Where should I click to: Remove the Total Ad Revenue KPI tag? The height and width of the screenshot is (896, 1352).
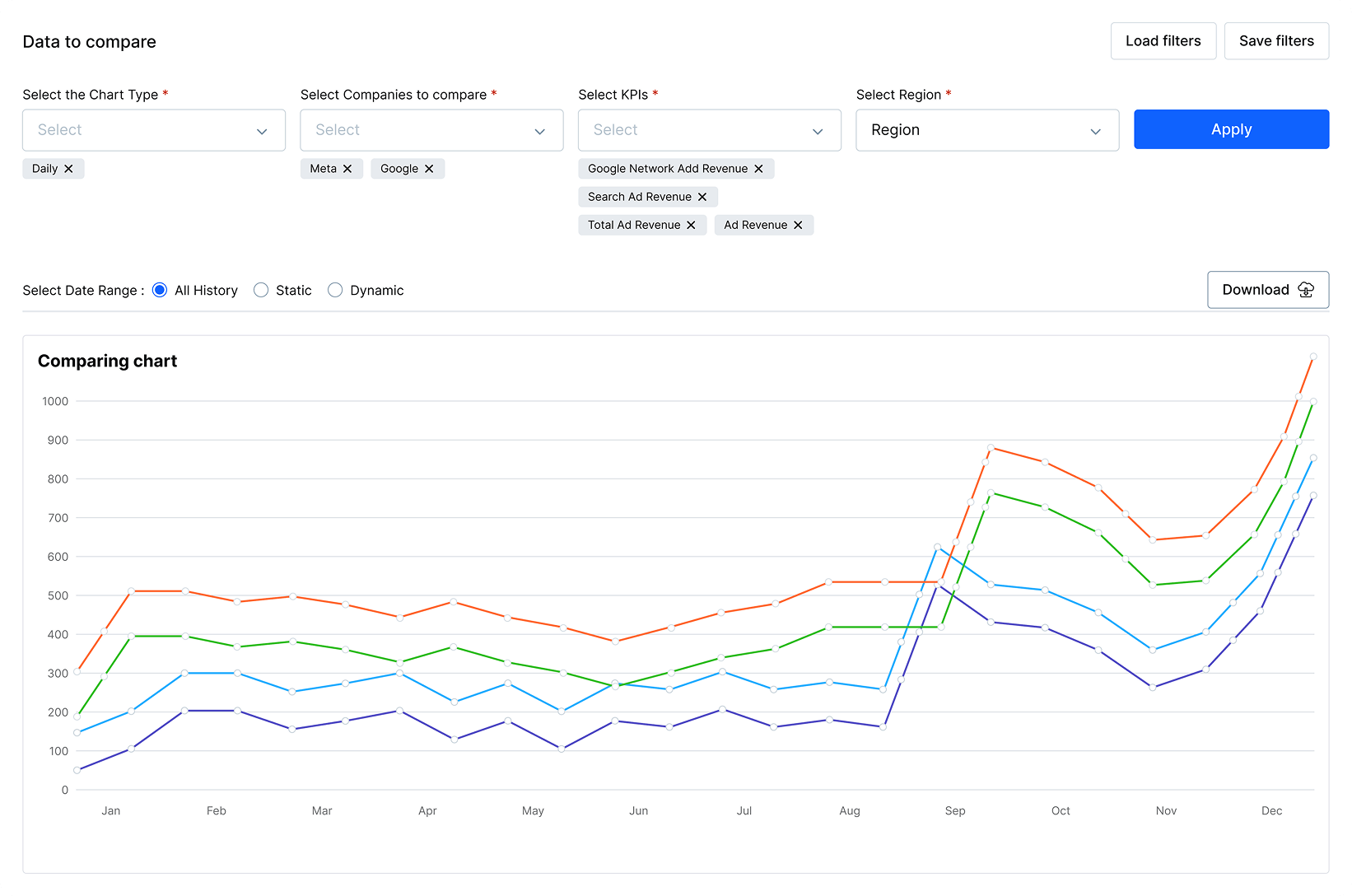pos(690,224)
